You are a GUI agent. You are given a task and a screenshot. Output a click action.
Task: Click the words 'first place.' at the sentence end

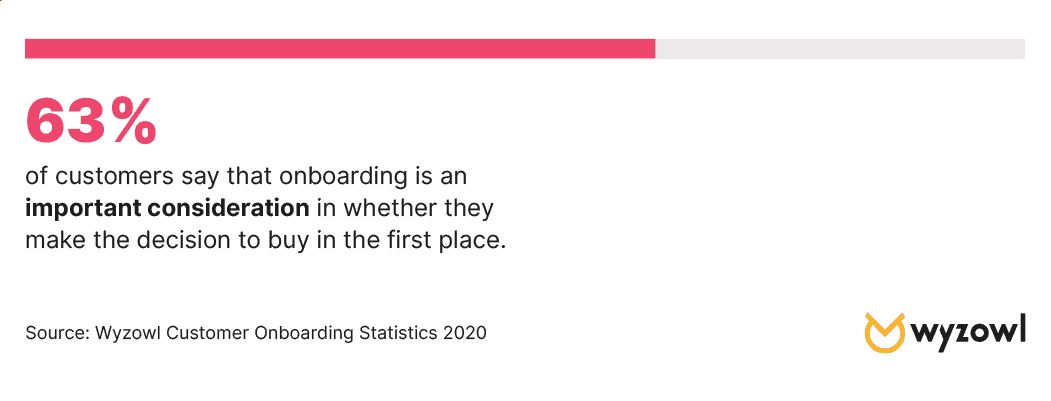coord(447,240)
